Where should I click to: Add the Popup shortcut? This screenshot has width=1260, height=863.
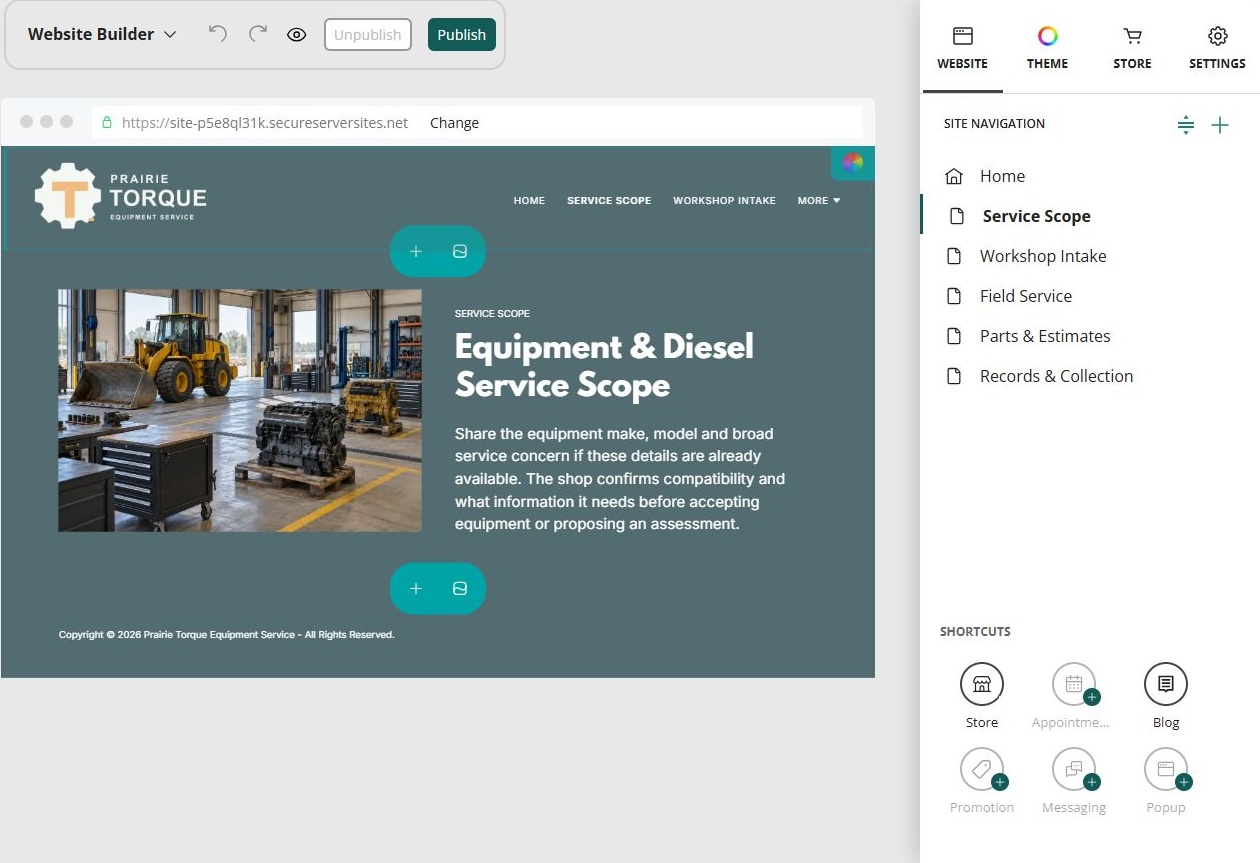1166,770
